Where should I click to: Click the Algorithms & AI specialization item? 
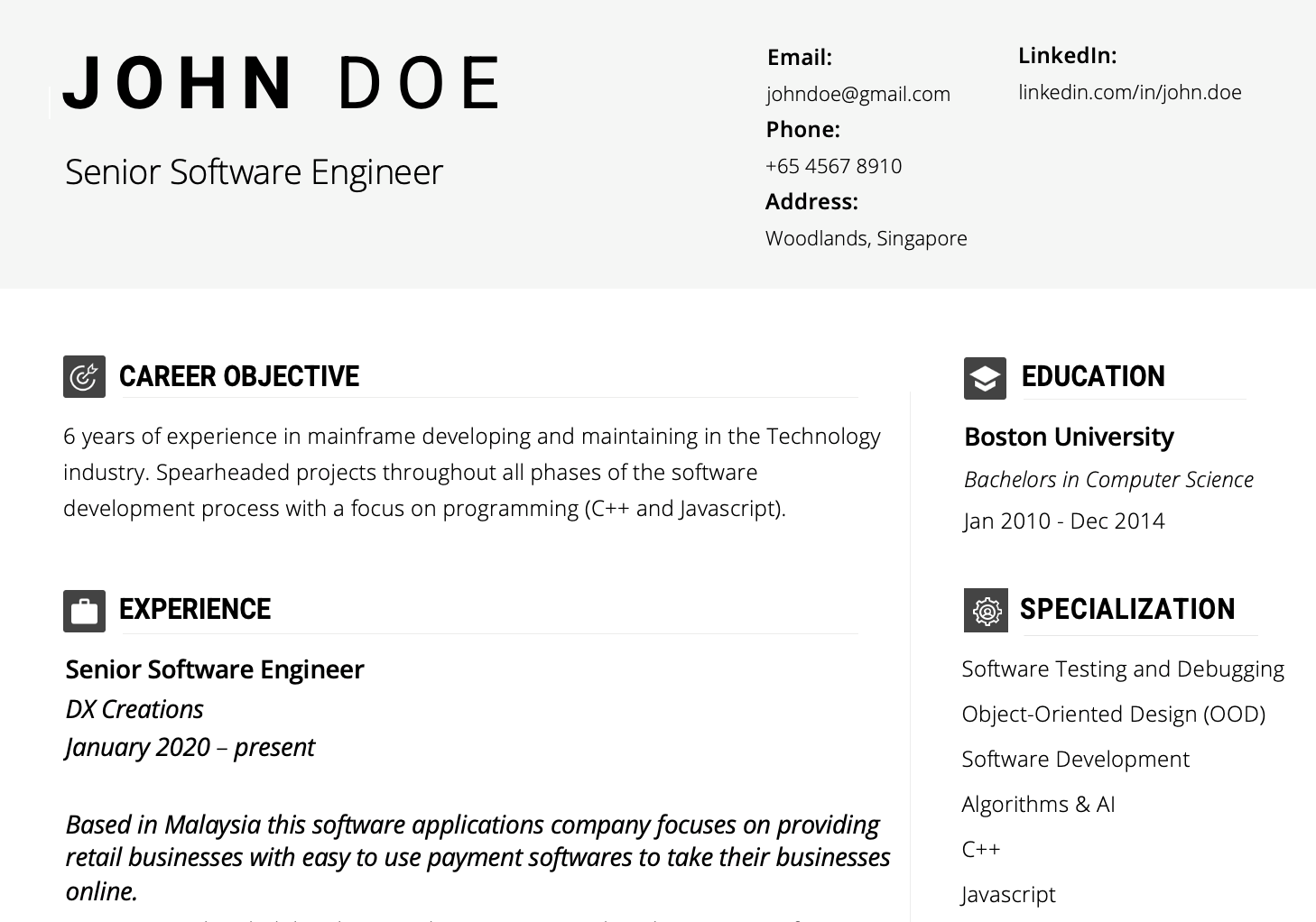[x=1038, y=804]
